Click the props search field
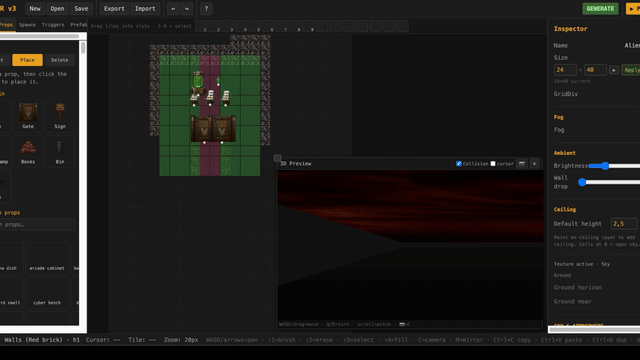The image size is (640, 360). 37,224
